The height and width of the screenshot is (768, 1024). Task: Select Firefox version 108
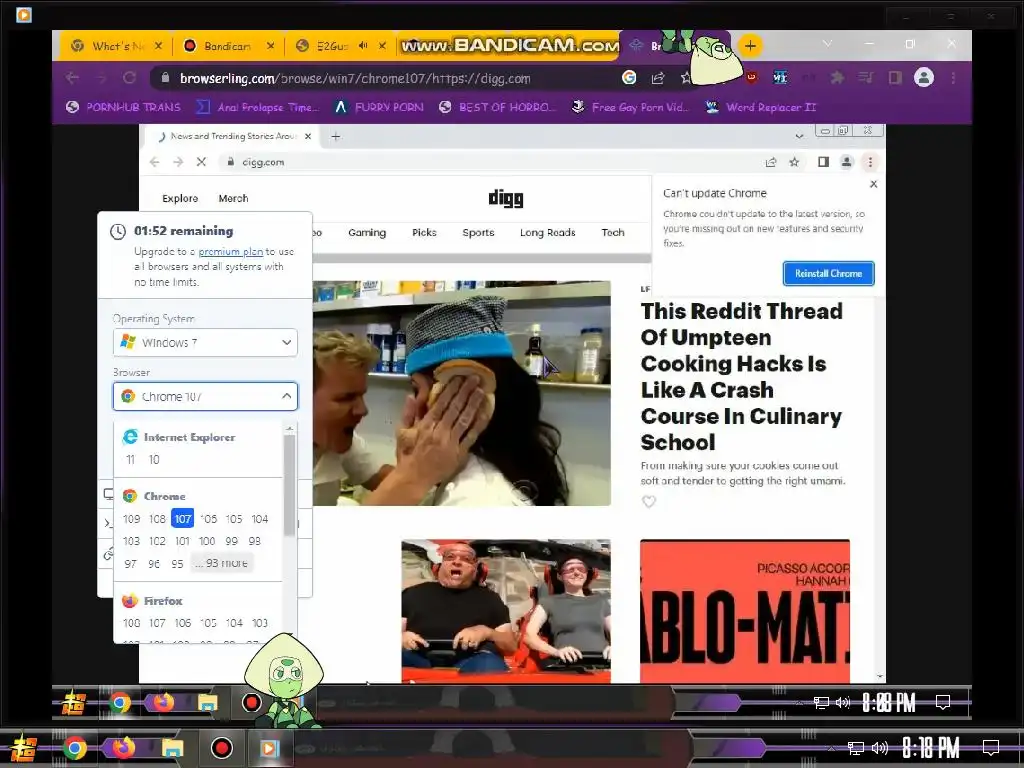click(131, 623)
